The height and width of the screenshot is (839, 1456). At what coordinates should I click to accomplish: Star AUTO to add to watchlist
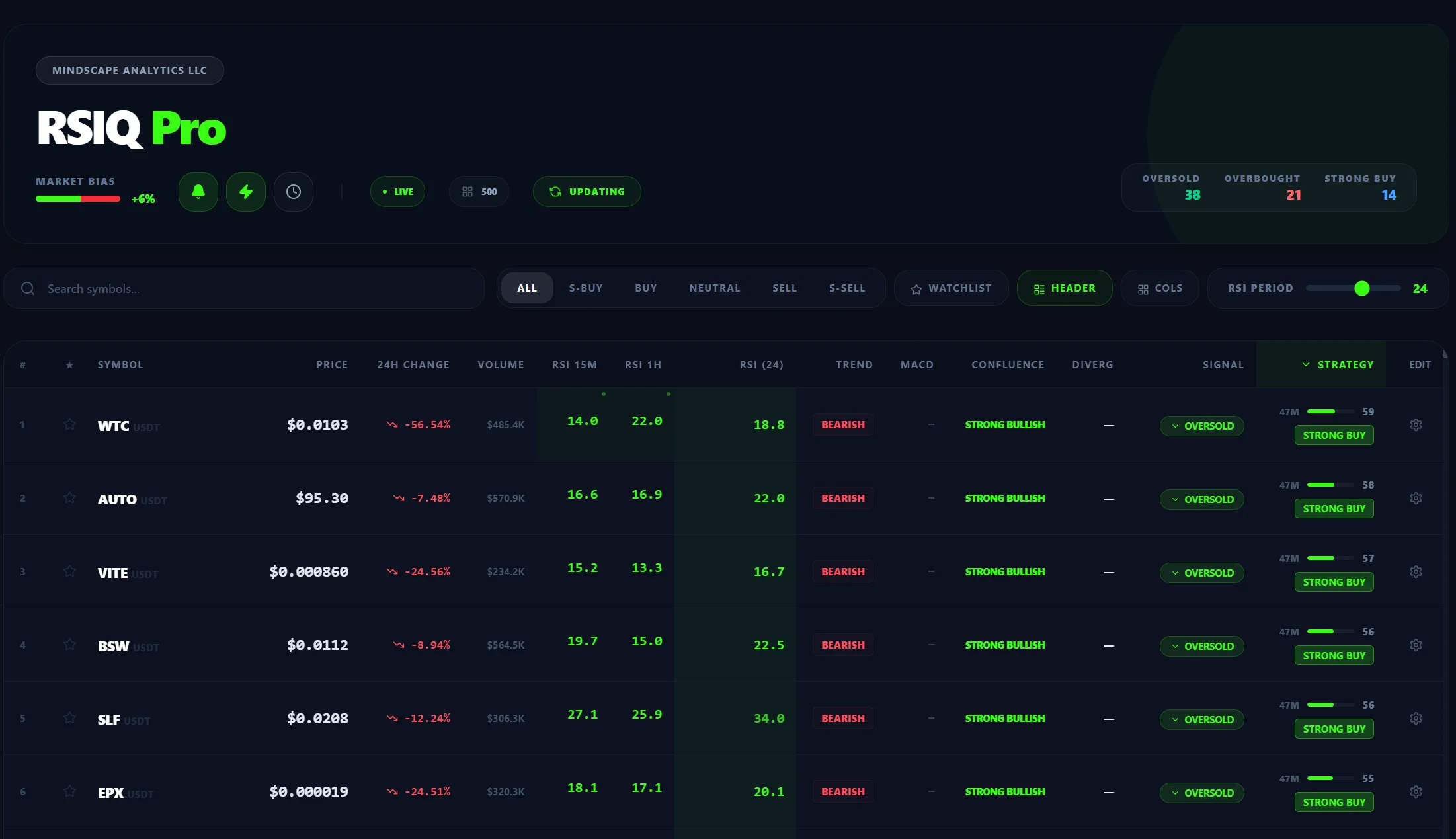[69, 498]
